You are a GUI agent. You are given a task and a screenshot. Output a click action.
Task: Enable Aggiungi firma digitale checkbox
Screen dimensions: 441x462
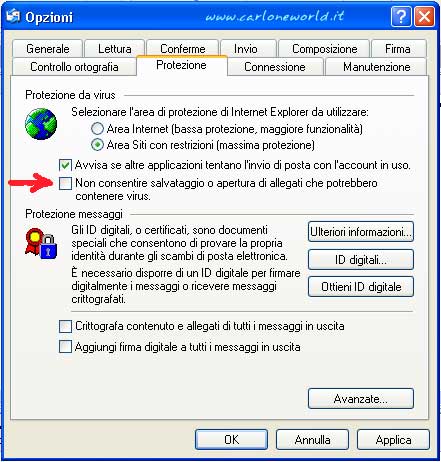click(x=65, y=347)
